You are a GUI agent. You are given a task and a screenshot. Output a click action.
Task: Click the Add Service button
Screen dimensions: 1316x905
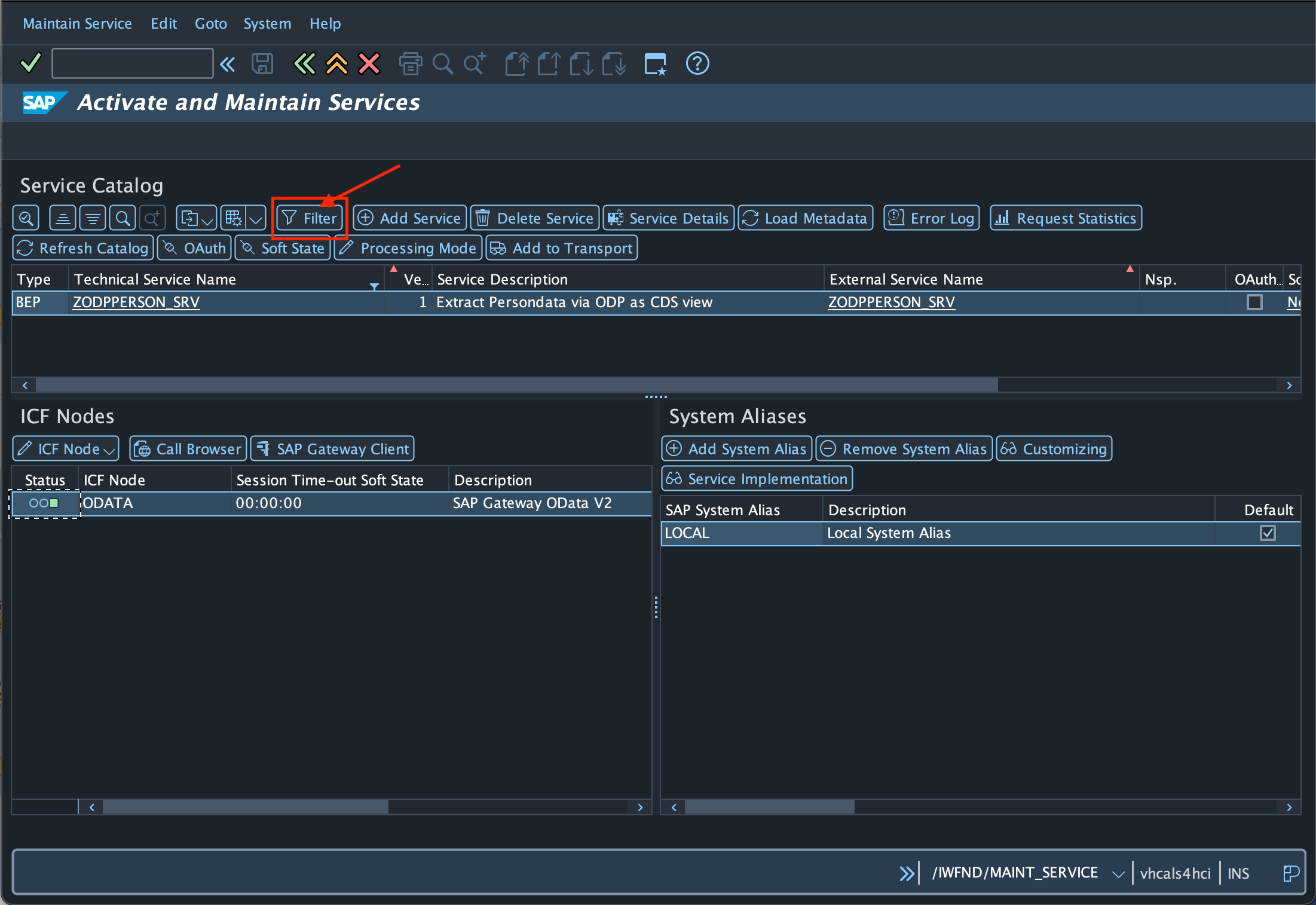pyautogui.click(x=410, y=218)
